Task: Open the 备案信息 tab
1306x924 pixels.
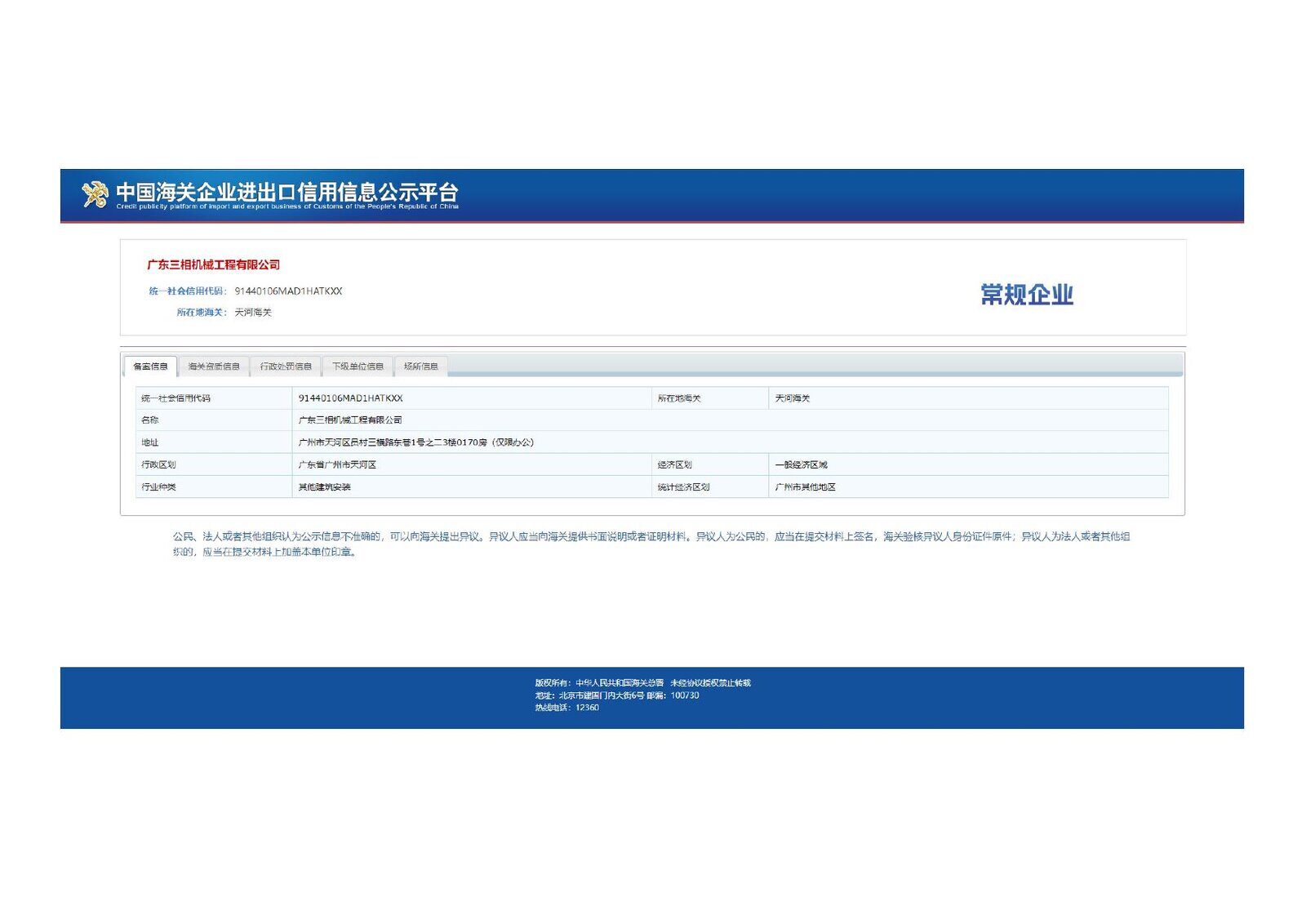Action: [150, 366]
